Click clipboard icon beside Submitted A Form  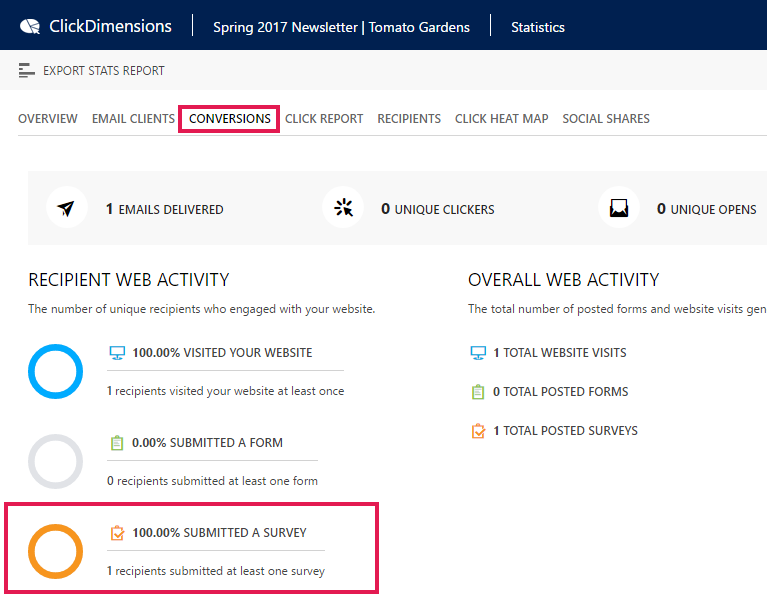pos(116,442)
